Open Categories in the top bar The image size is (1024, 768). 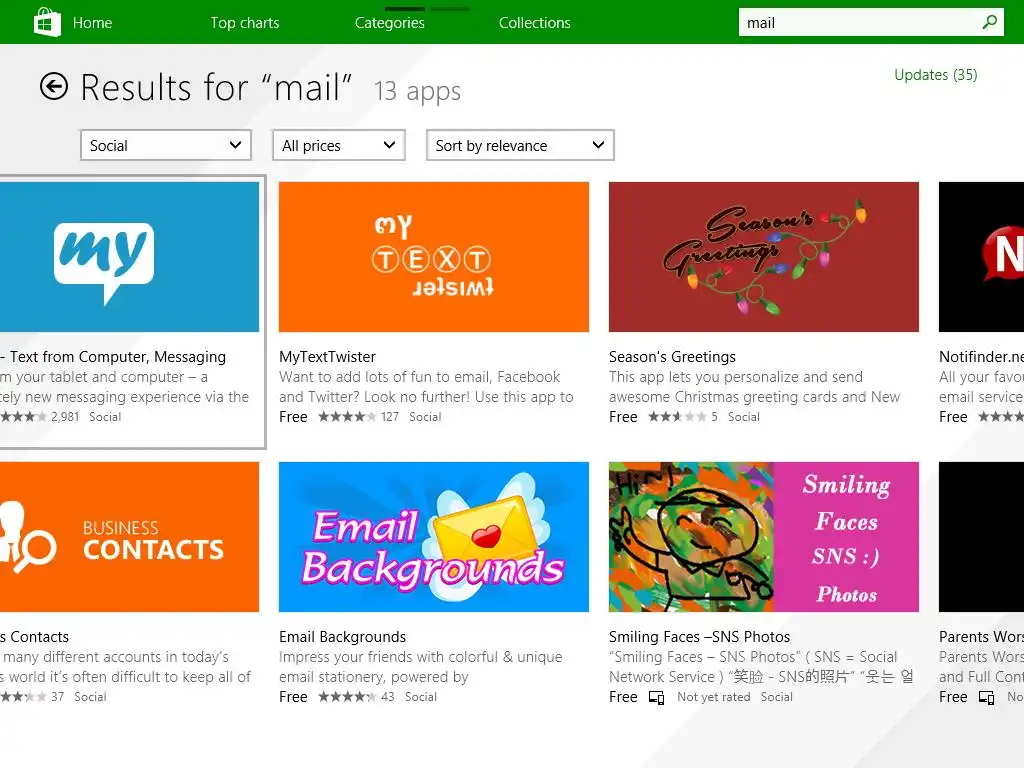tap(390, 23)
